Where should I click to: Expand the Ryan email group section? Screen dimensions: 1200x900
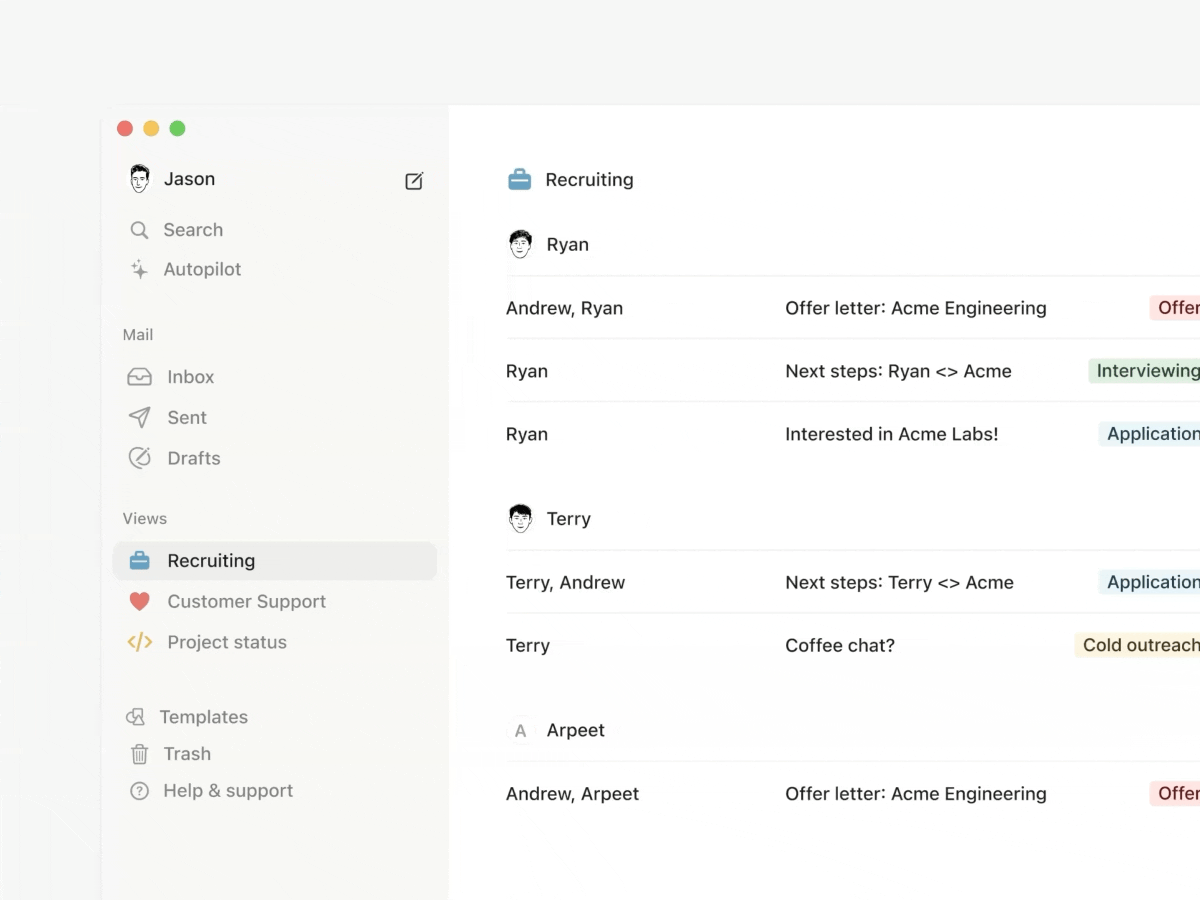point(549,243)
